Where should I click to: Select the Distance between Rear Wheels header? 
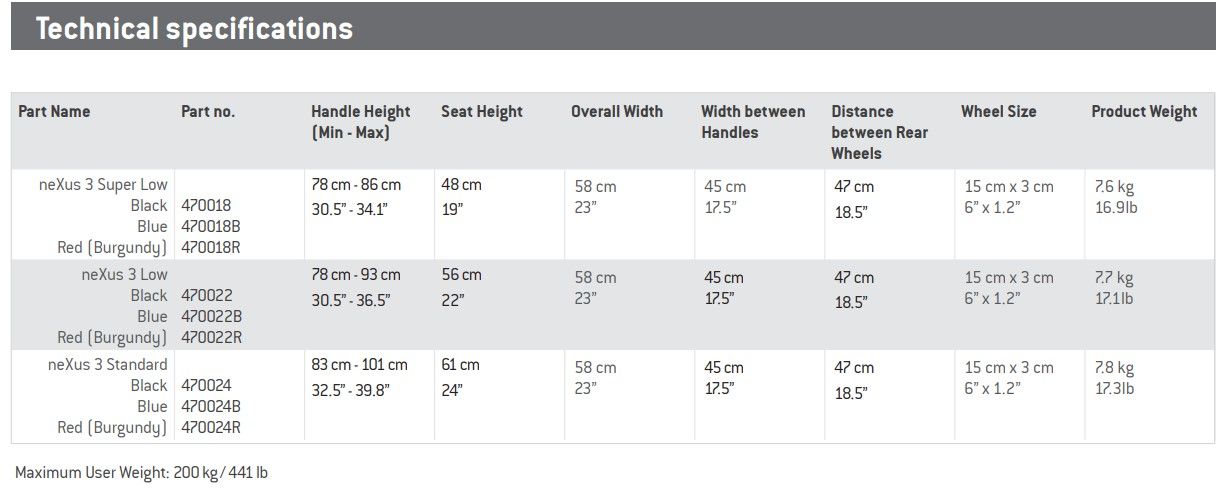(880, 133)
